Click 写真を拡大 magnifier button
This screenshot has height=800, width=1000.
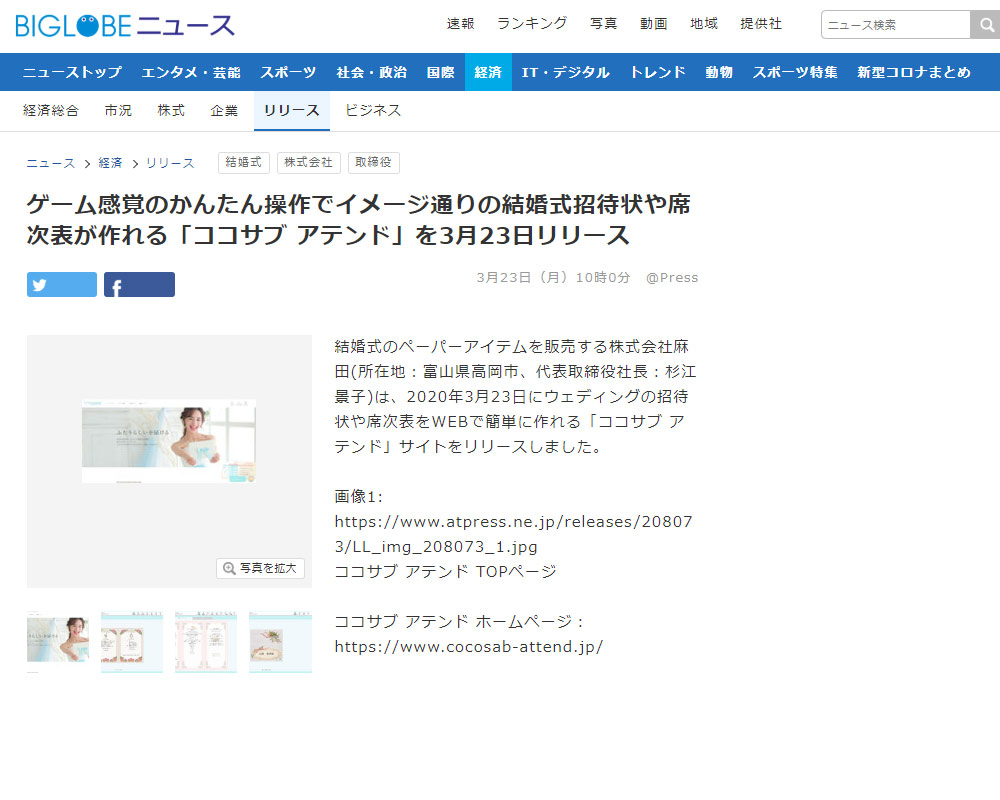[x=260, y=568]
